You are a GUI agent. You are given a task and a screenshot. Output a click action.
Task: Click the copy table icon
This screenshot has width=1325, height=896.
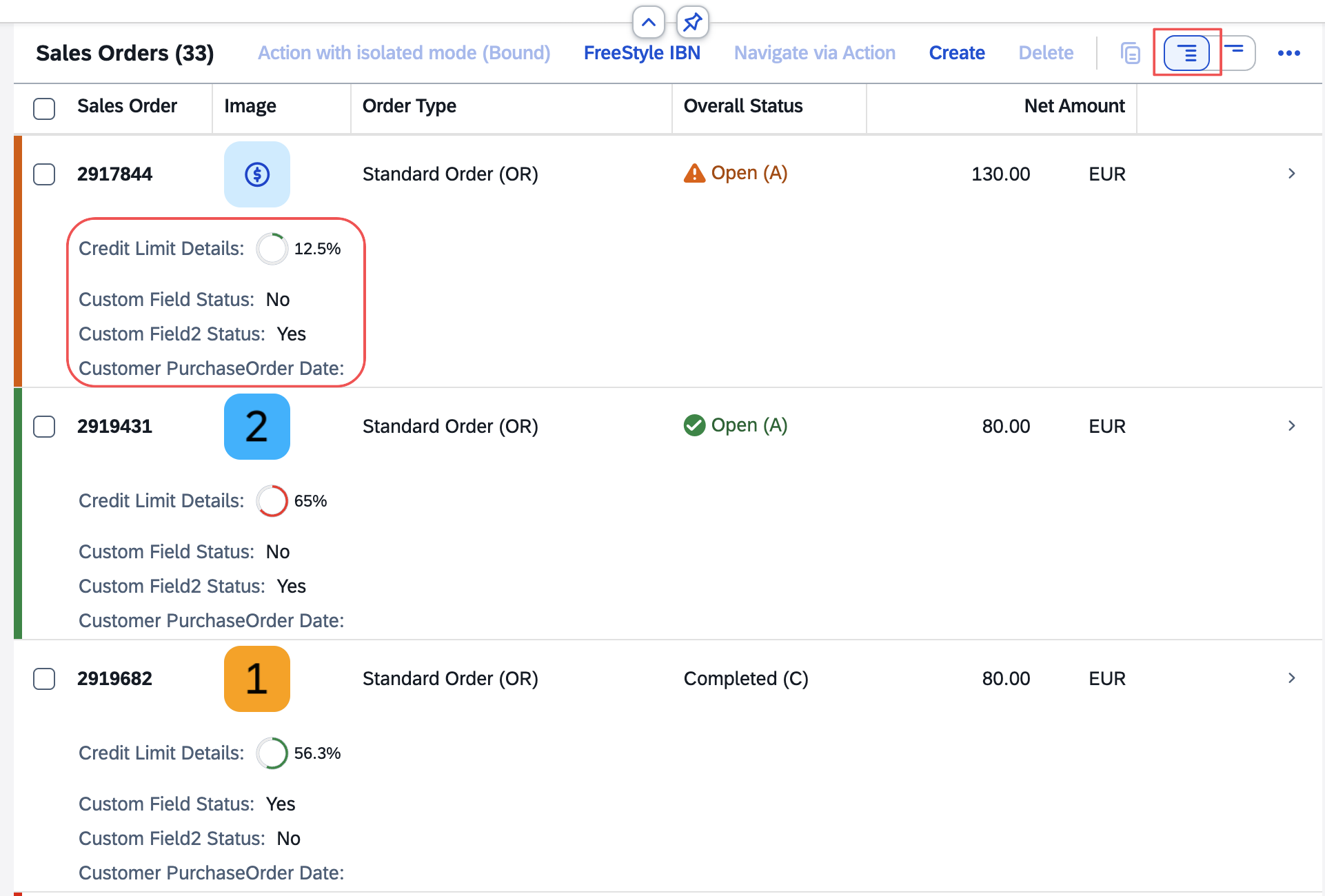[x=1131, y=53]
